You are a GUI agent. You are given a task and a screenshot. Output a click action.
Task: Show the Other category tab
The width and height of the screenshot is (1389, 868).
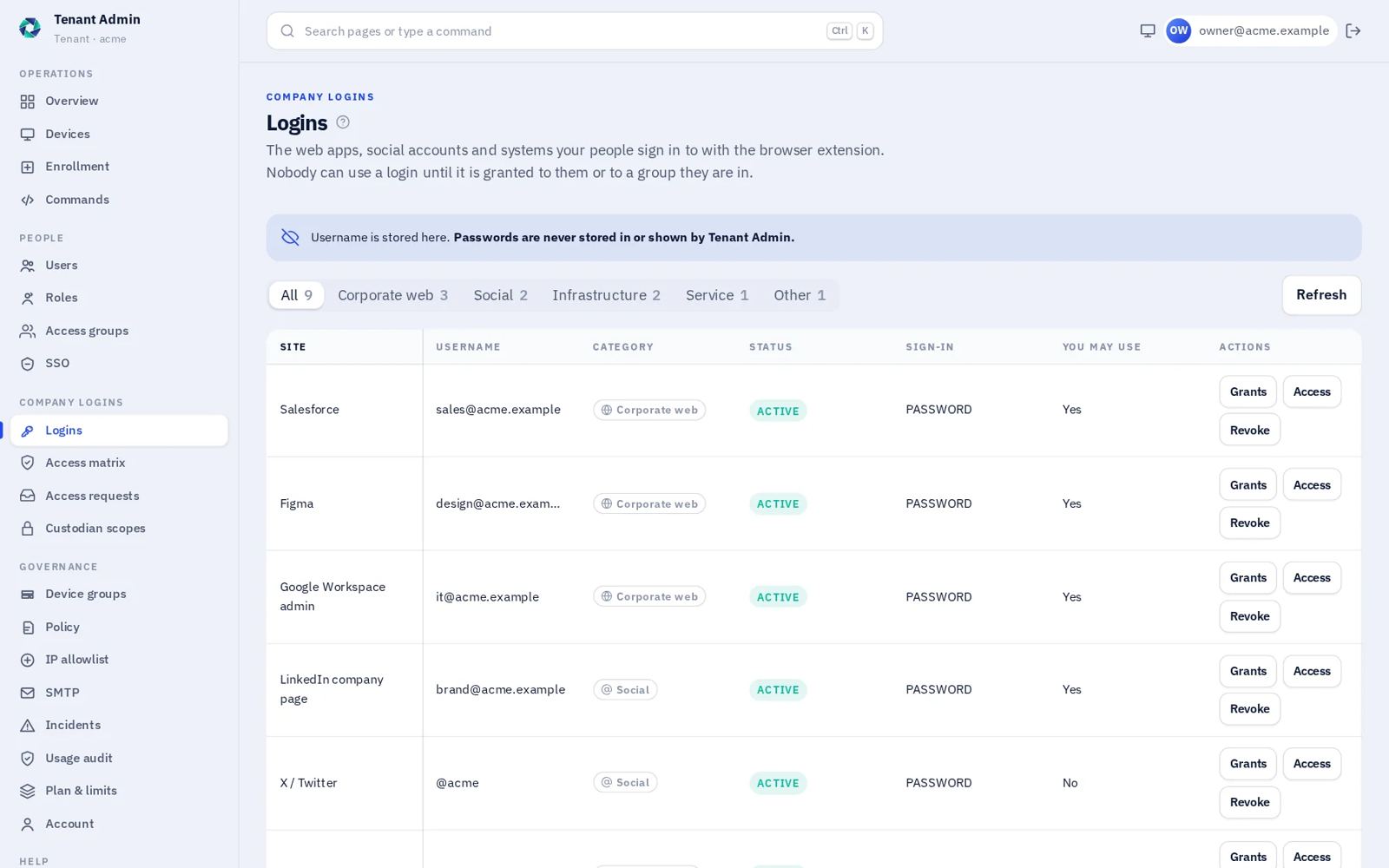tap(800, 295)
